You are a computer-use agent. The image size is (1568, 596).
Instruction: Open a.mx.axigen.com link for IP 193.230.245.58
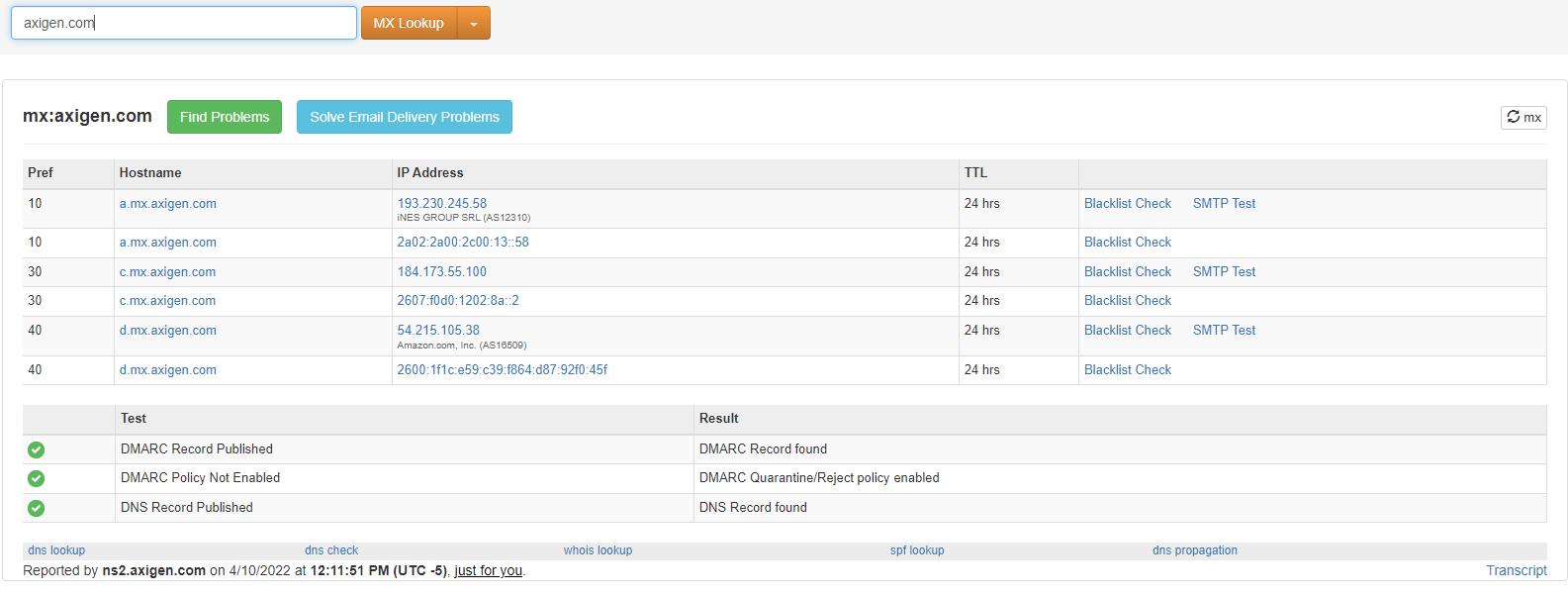[168, 204]
